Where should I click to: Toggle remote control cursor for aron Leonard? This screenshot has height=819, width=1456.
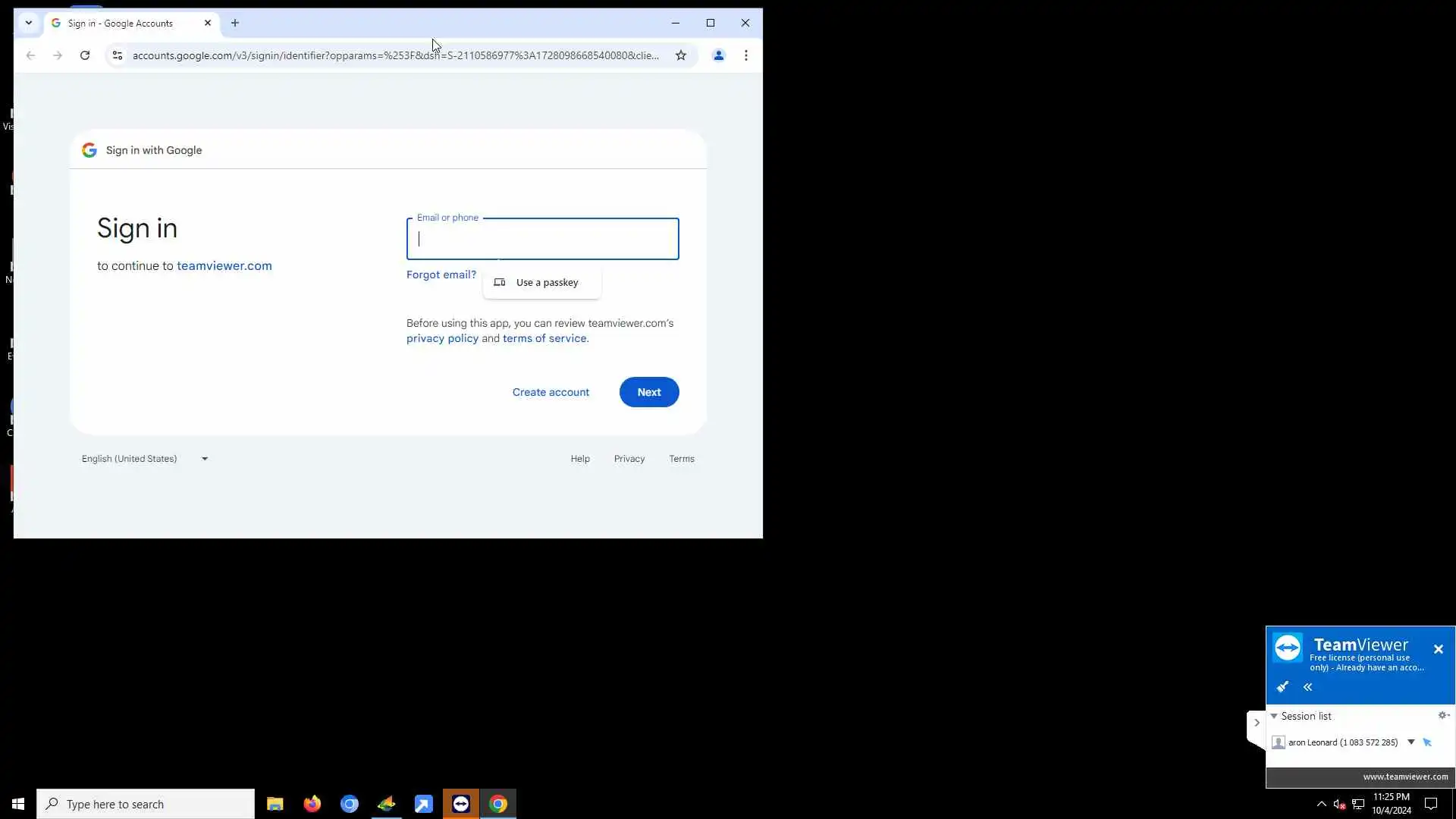[1427, 742]
